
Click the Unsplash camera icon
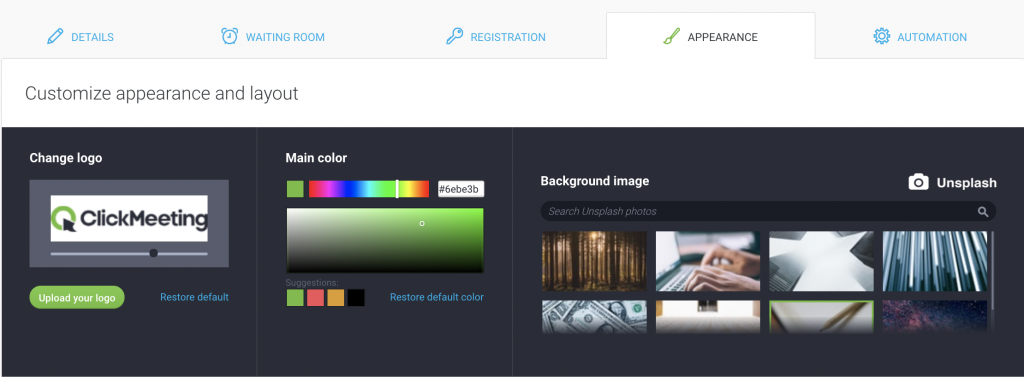tap(918, 182)
